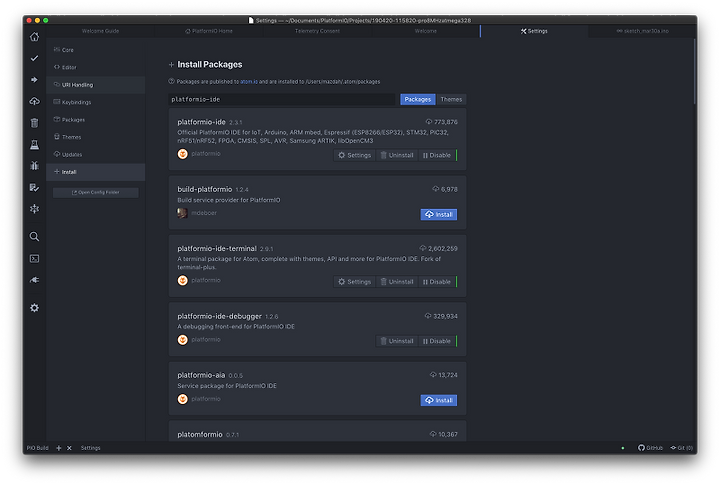
Task: Open the Editor settings section
Action: pos(96,68)
